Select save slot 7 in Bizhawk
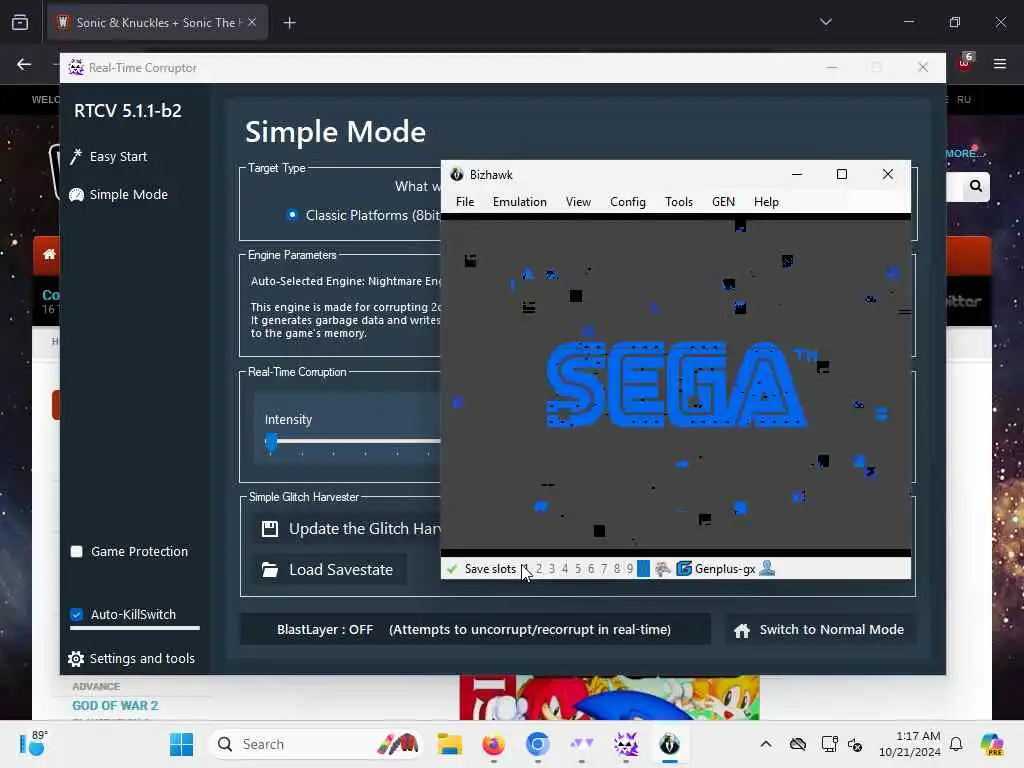Screen dimensions: 1024x768 coord(603,569)
